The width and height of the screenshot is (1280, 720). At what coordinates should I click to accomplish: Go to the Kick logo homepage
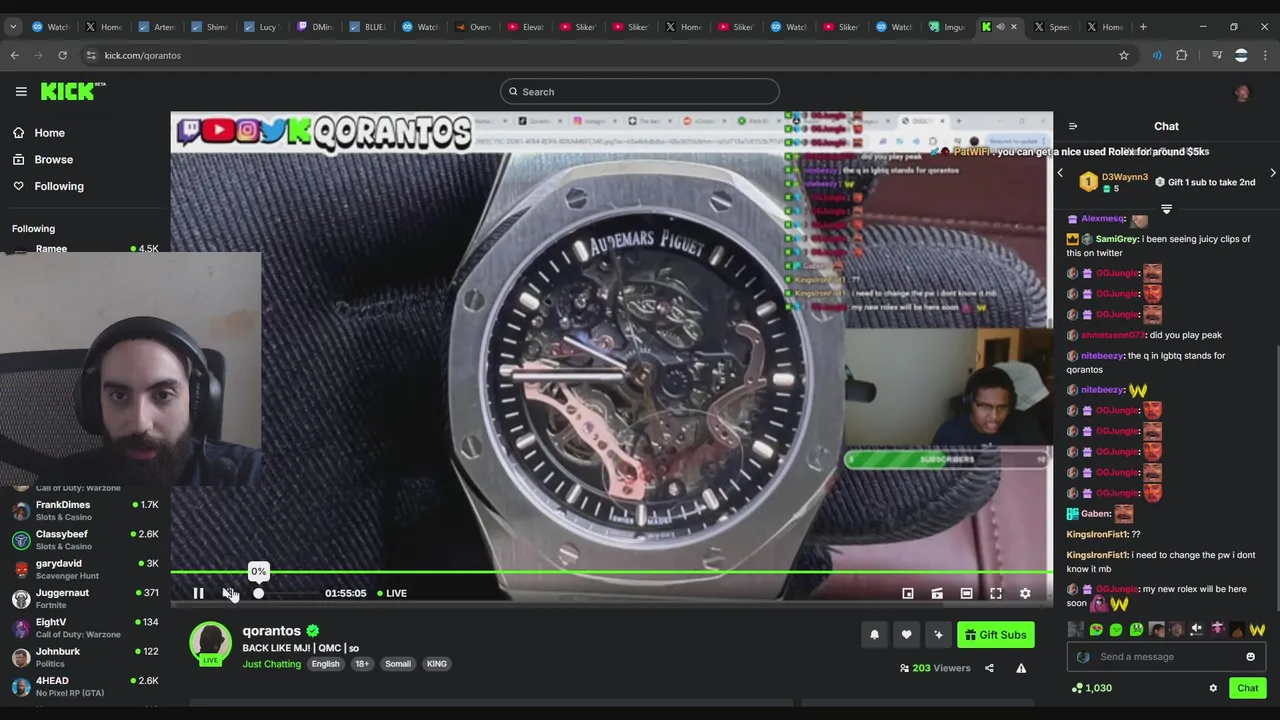pos(72,91)
